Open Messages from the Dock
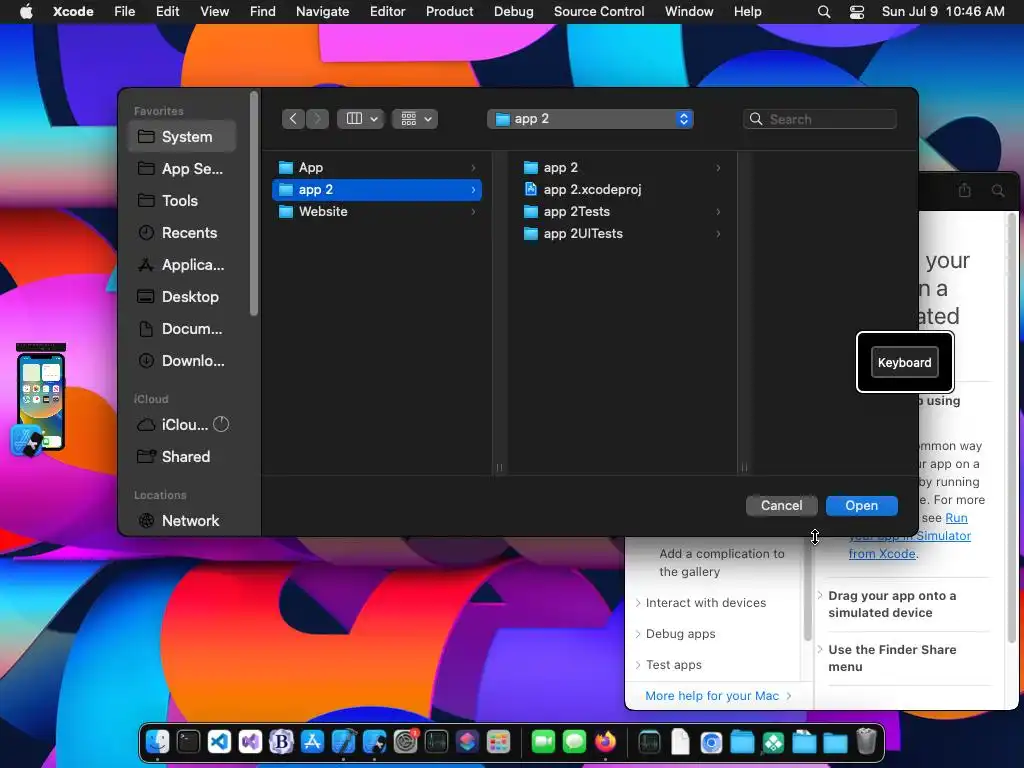Screen dimensions: 1024x768 click(575, 742)
